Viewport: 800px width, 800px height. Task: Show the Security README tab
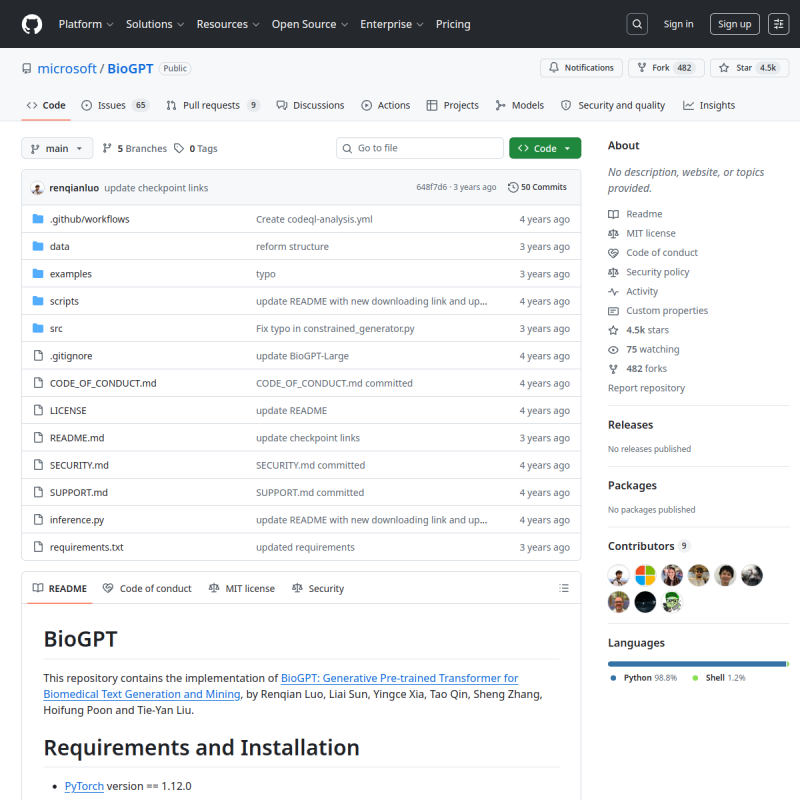pos(318,588)
